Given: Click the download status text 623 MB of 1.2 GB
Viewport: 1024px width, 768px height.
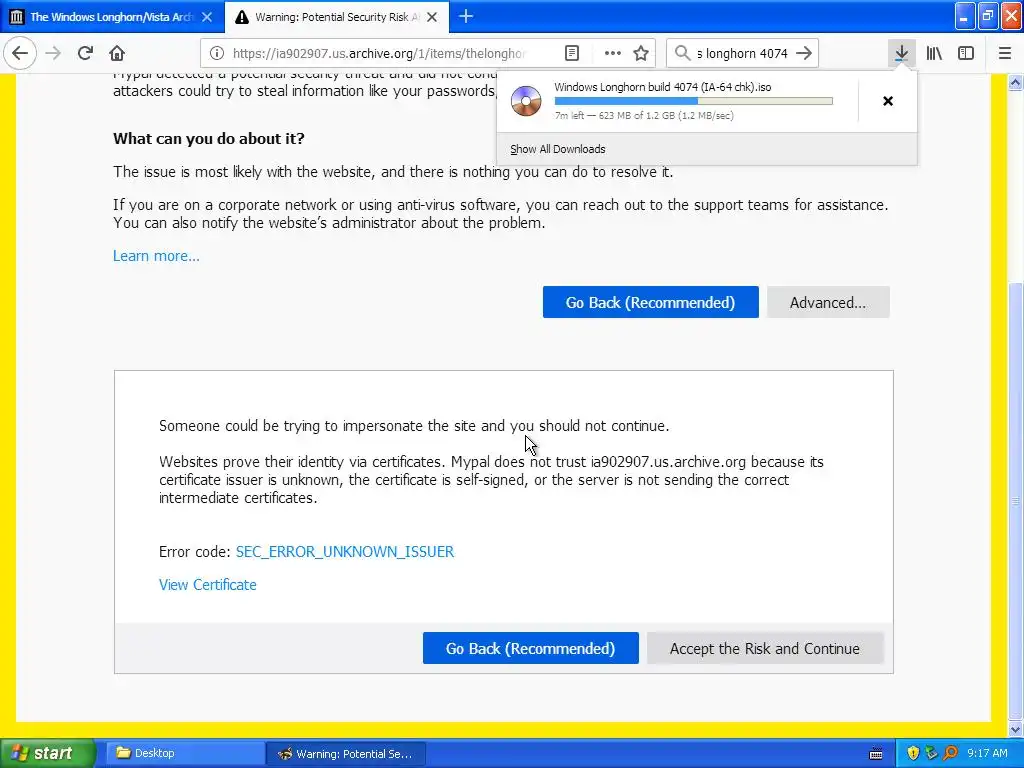Looking at the screenshot, I should click(x=644, y=116).
